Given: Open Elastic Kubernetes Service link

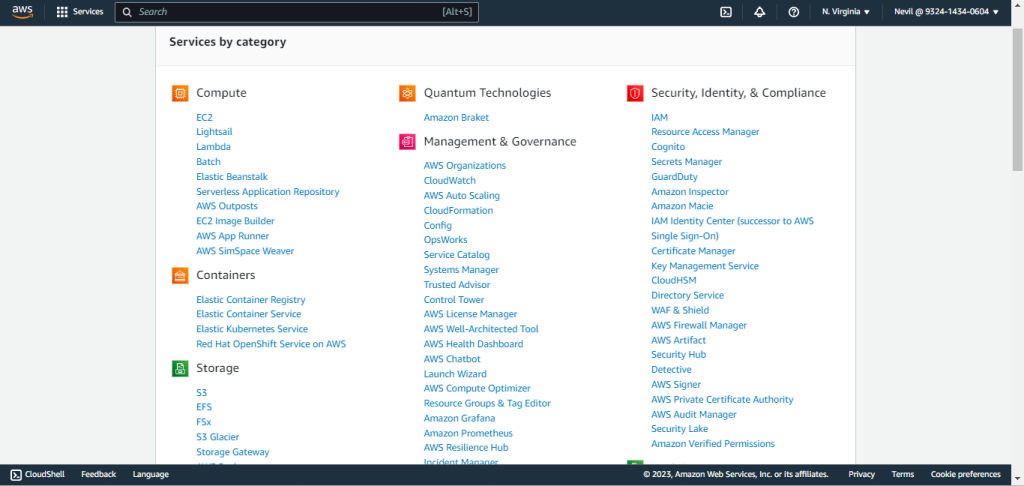Looking at the screenshot, I should click(252, 329).
